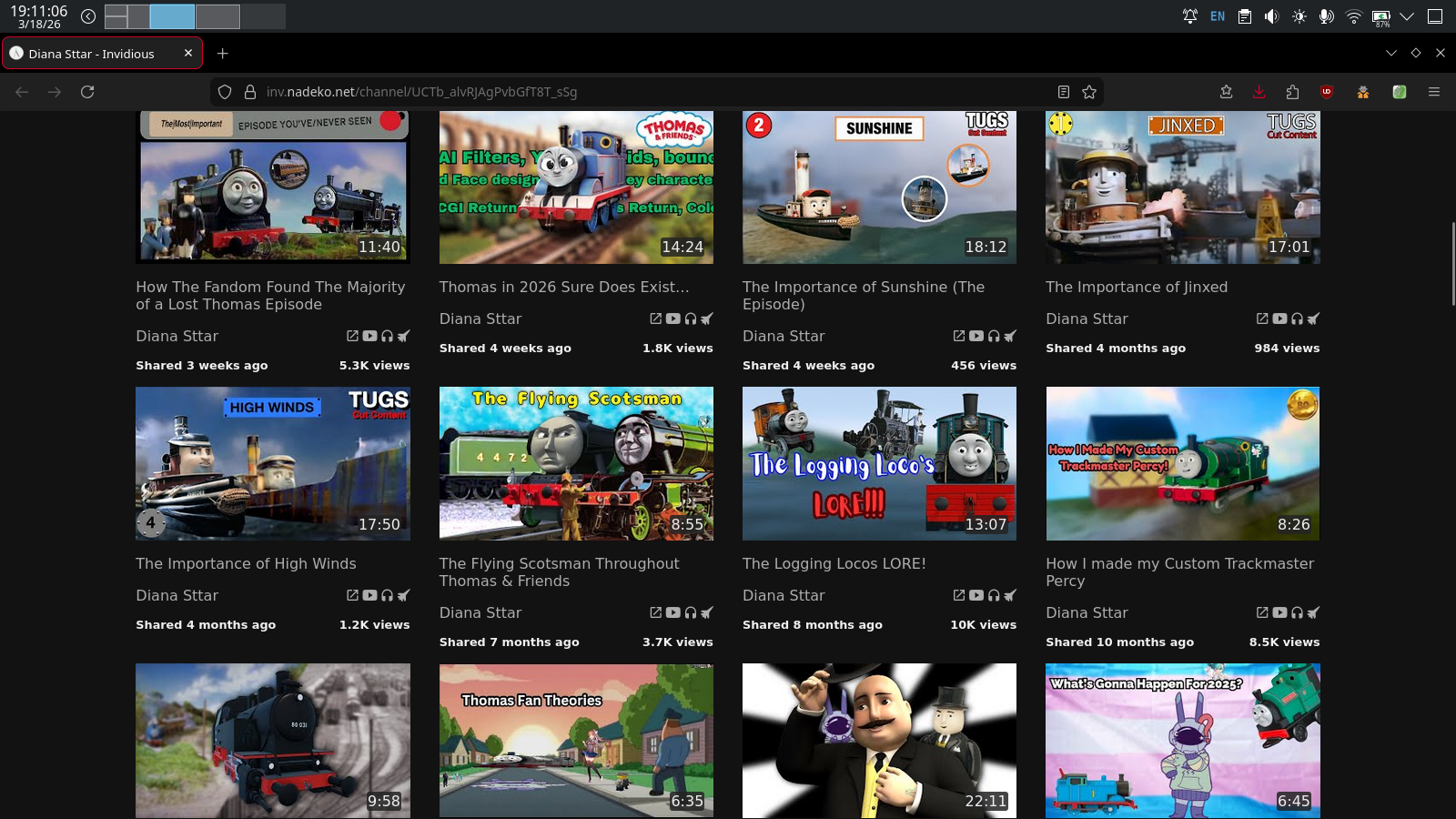Open the uBlock Origin extension
The height and width of the screenshot is (819, 1456).
click(x=1327, y=92)
